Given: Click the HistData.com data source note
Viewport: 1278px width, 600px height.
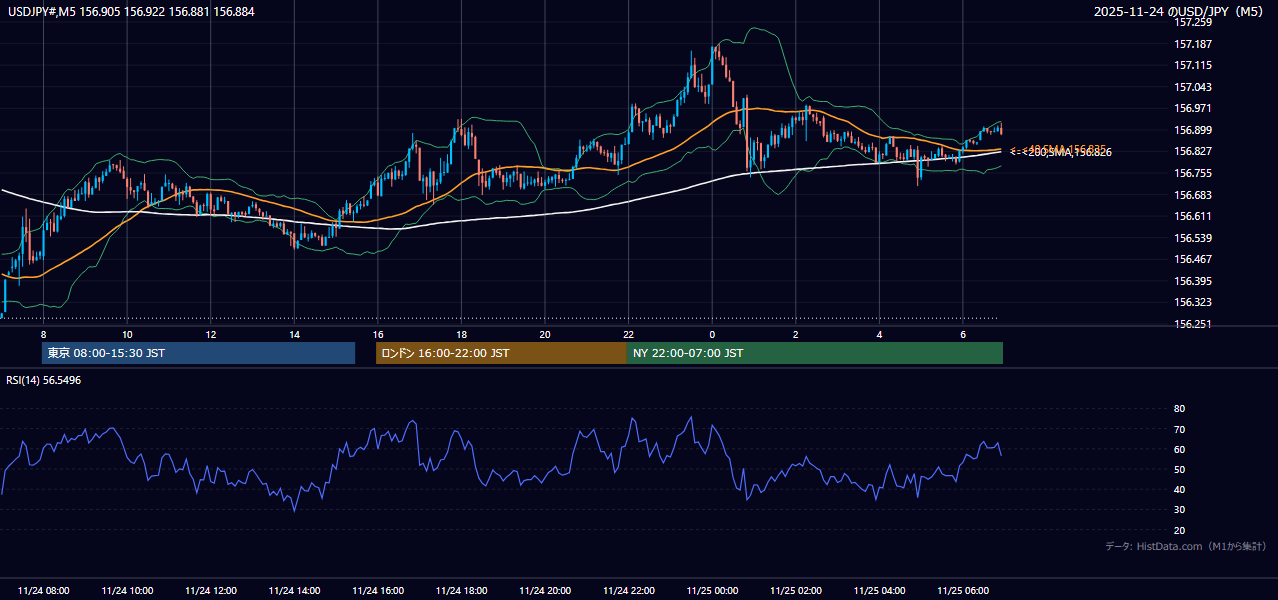Looking at the screenshot, I should tap(1186, 546).
